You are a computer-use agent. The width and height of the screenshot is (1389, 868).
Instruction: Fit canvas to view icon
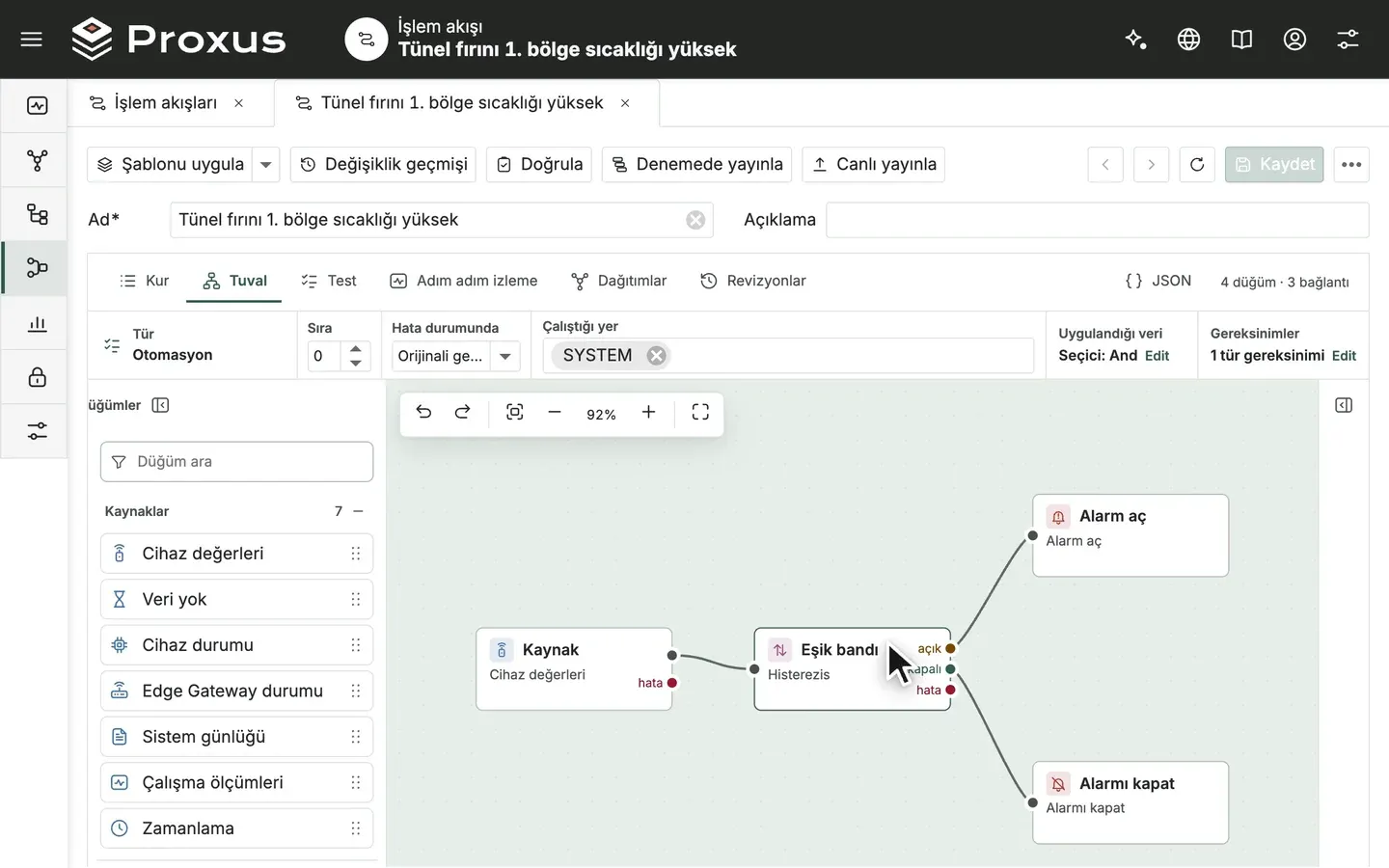click(515, 413)
